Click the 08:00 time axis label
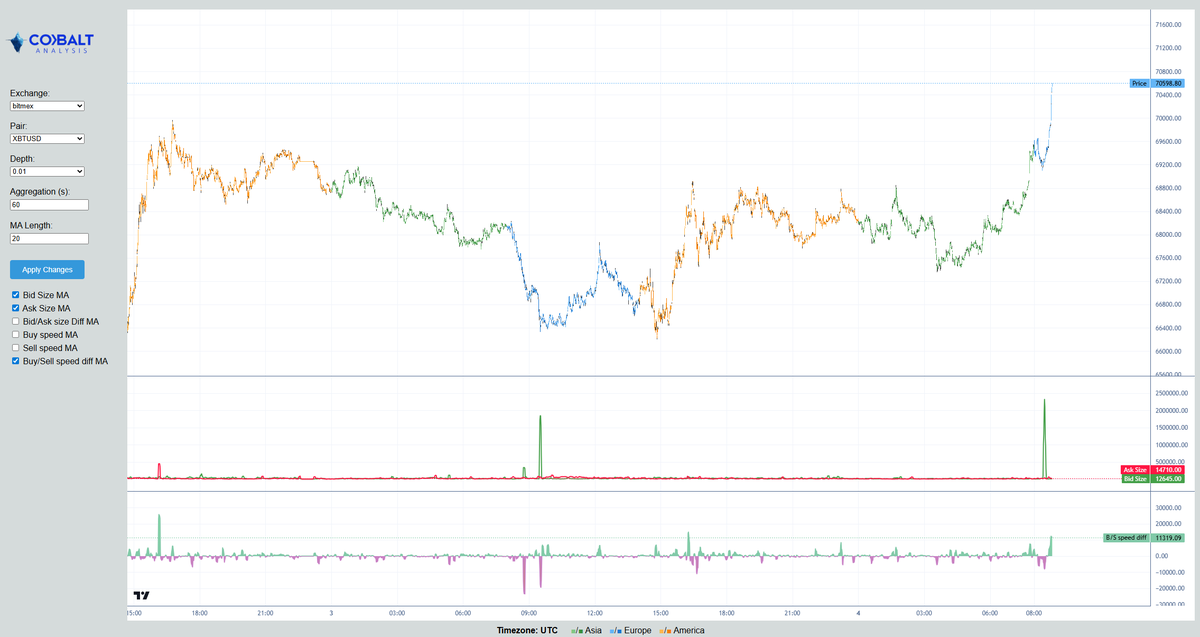Screen dimensions: 1200x637 point(1035,612)
